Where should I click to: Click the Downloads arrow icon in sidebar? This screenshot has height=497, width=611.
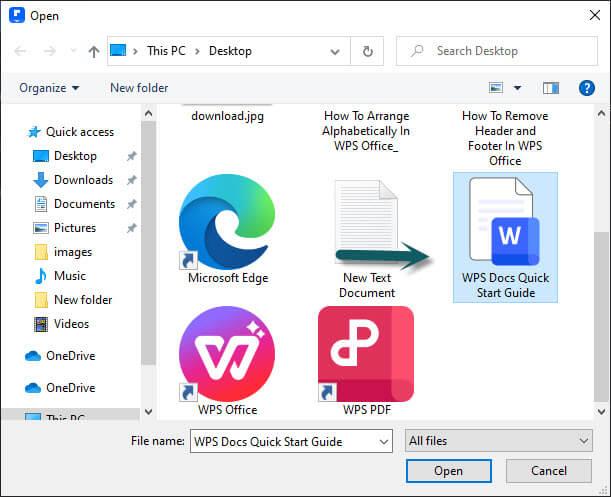[x=41, y=180]
